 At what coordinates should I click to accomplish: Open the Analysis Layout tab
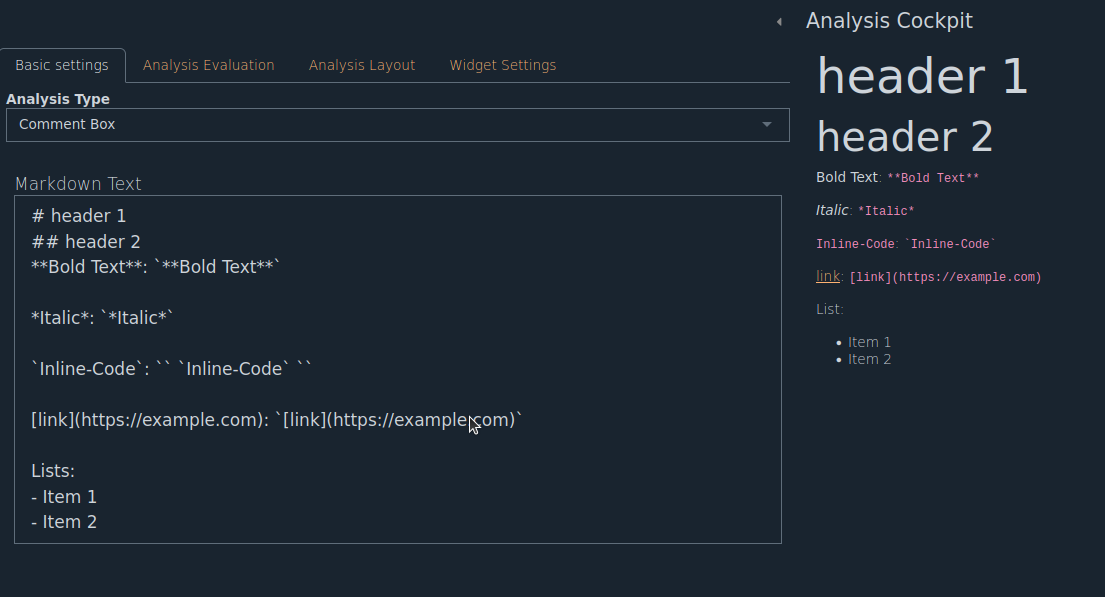[362, 64]
